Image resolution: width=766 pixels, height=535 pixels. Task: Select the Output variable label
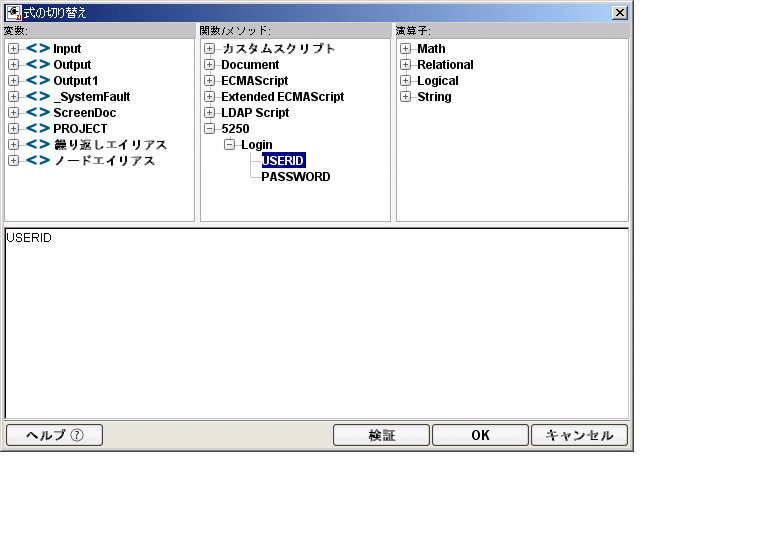coord(72,64)
